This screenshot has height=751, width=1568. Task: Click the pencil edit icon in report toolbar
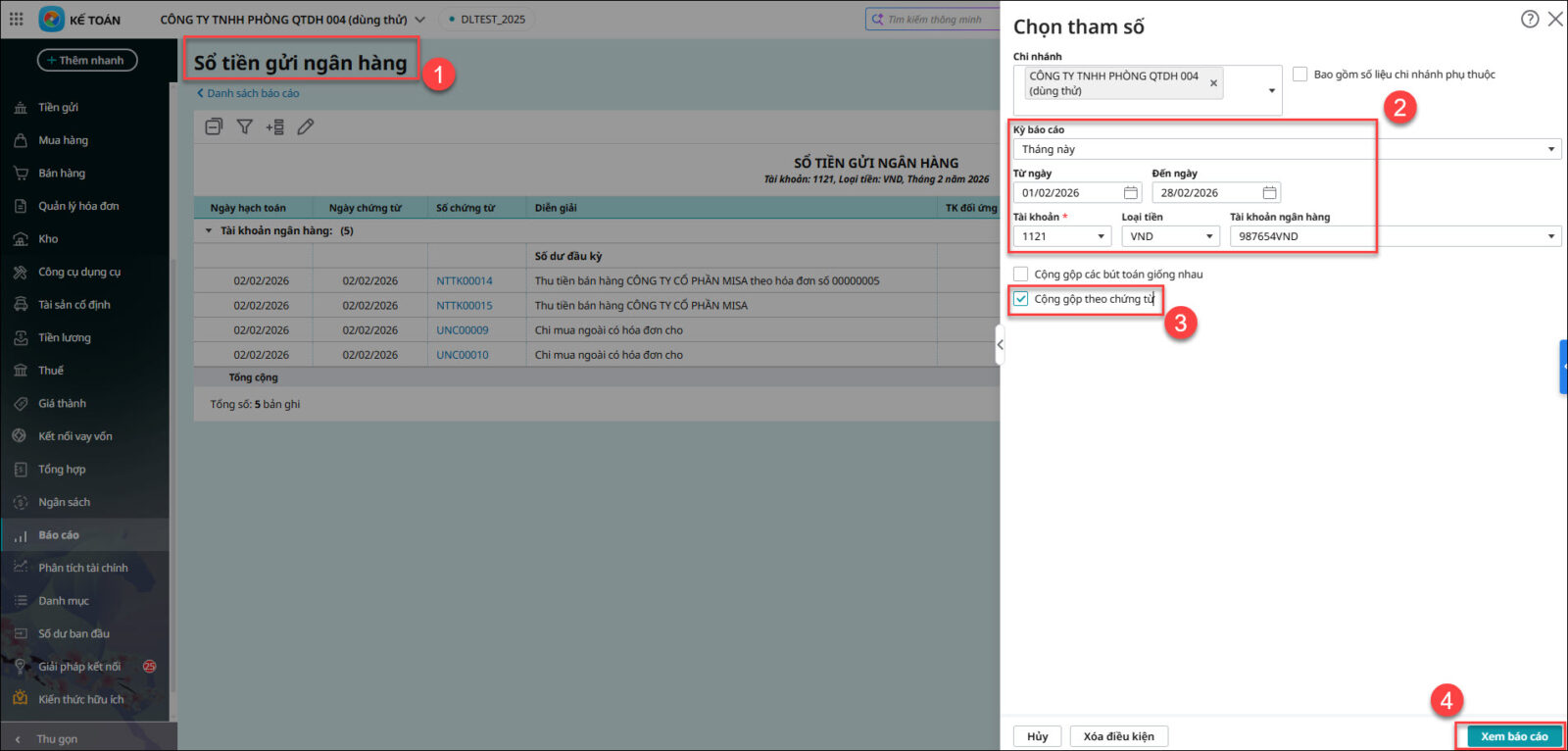(x=306, y=126)
